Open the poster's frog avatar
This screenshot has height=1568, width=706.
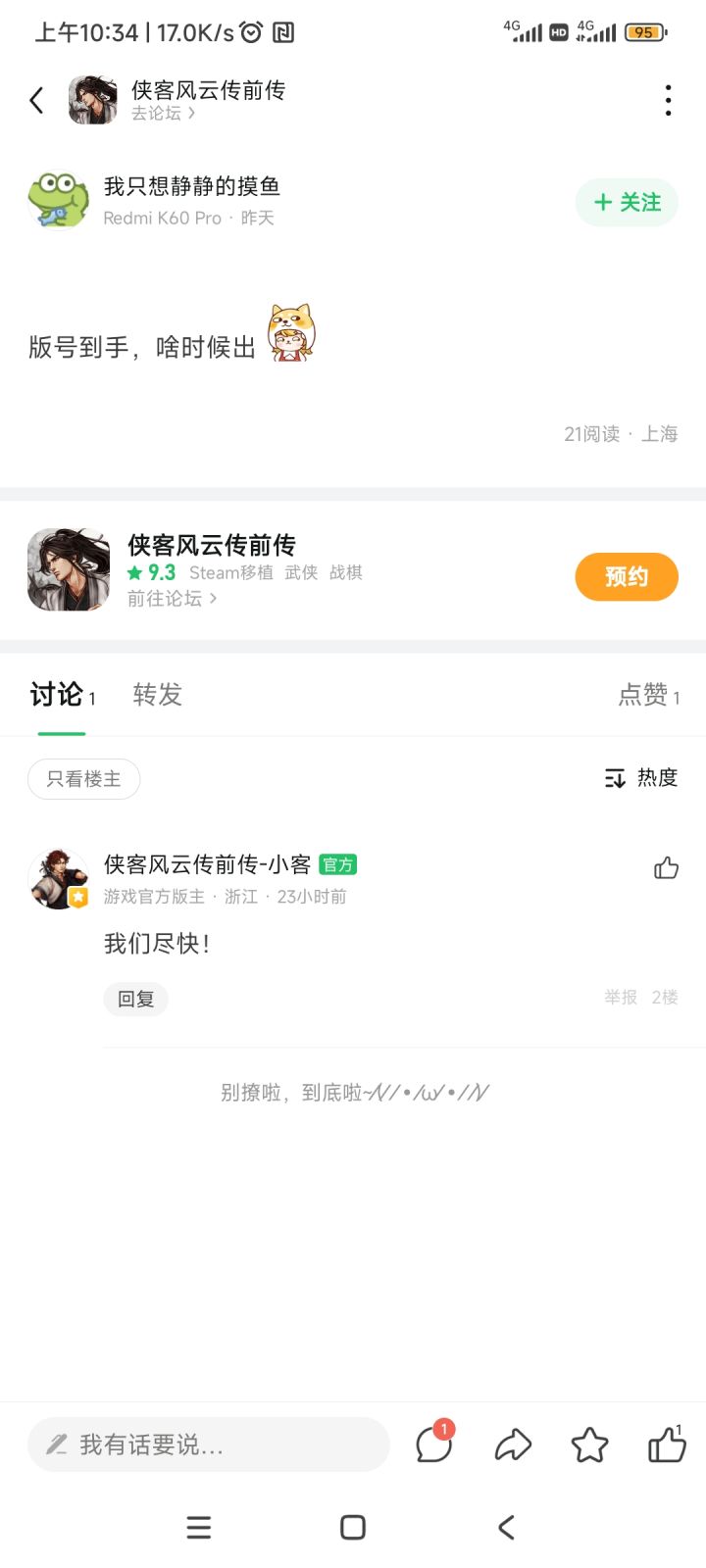[59, 201]
